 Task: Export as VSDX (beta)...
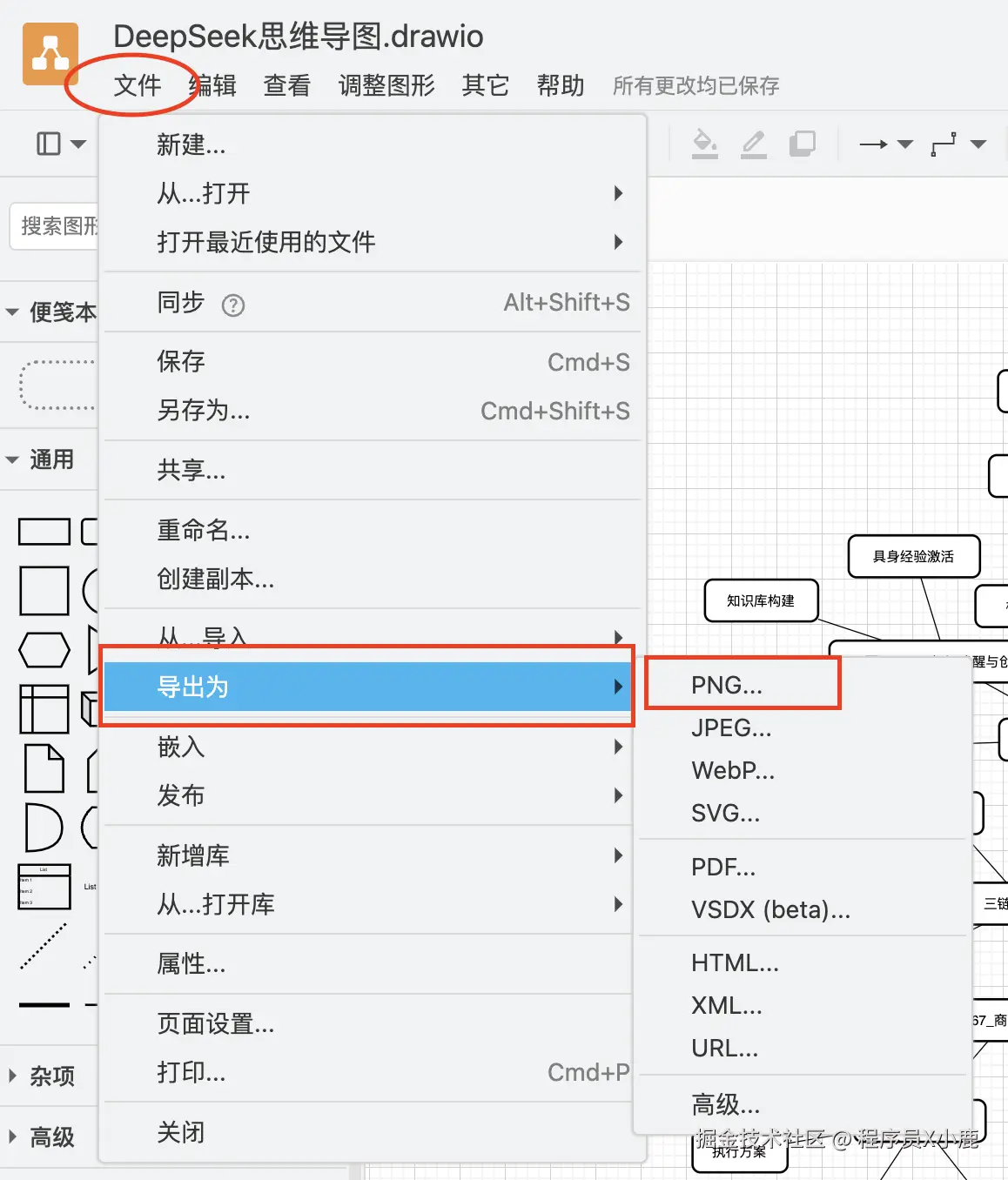[x=803, y=909]
